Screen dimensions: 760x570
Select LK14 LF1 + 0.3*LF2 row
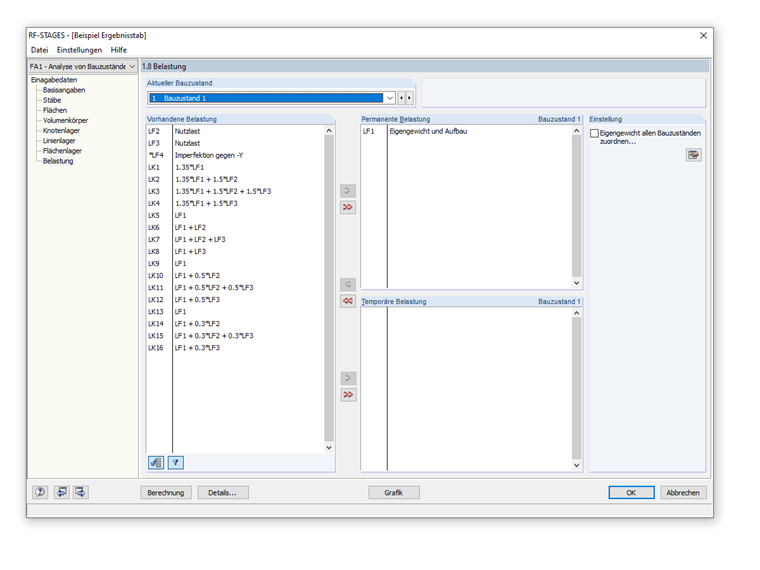(x=235, y=324)
